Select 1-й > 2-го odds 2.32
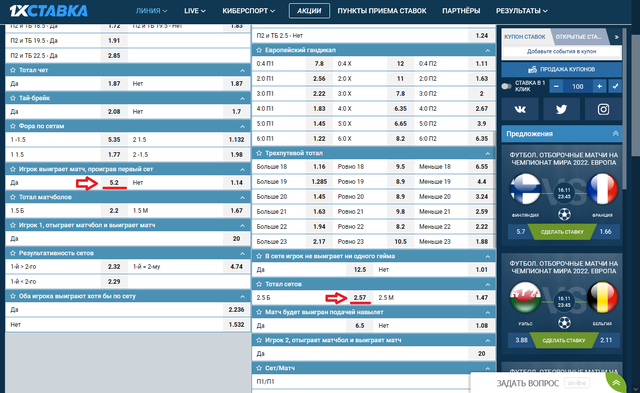The height and width of the screenshot is (393, 640). 114,266
